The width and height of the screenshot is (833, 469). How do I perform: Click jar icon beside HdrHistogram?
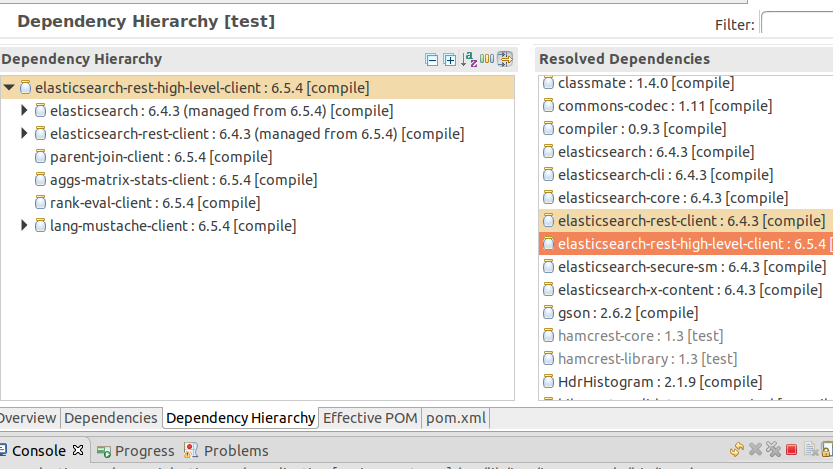549,382
